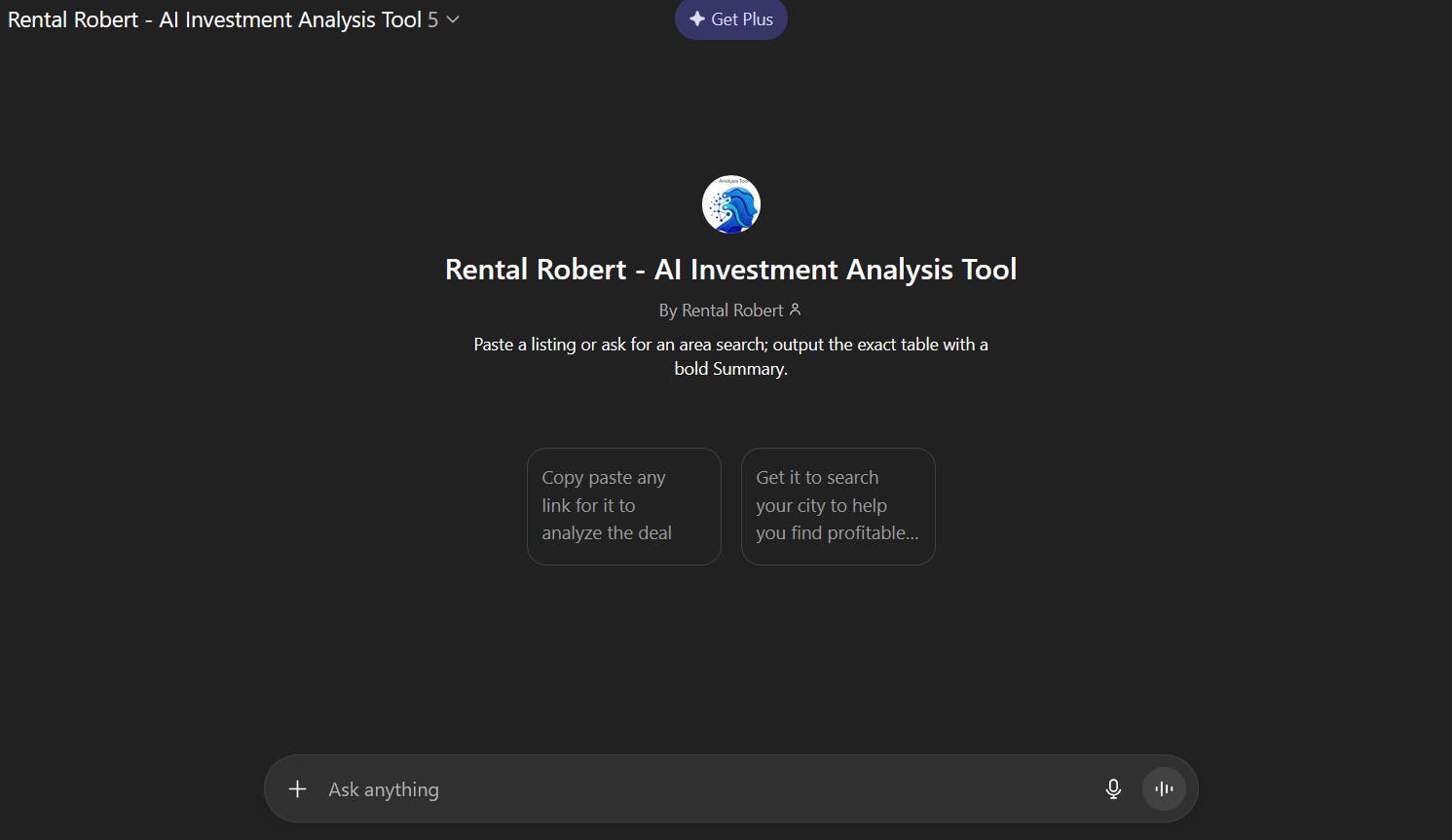Open the Rental Robert title menu at top-left

(x=214, y=19)
